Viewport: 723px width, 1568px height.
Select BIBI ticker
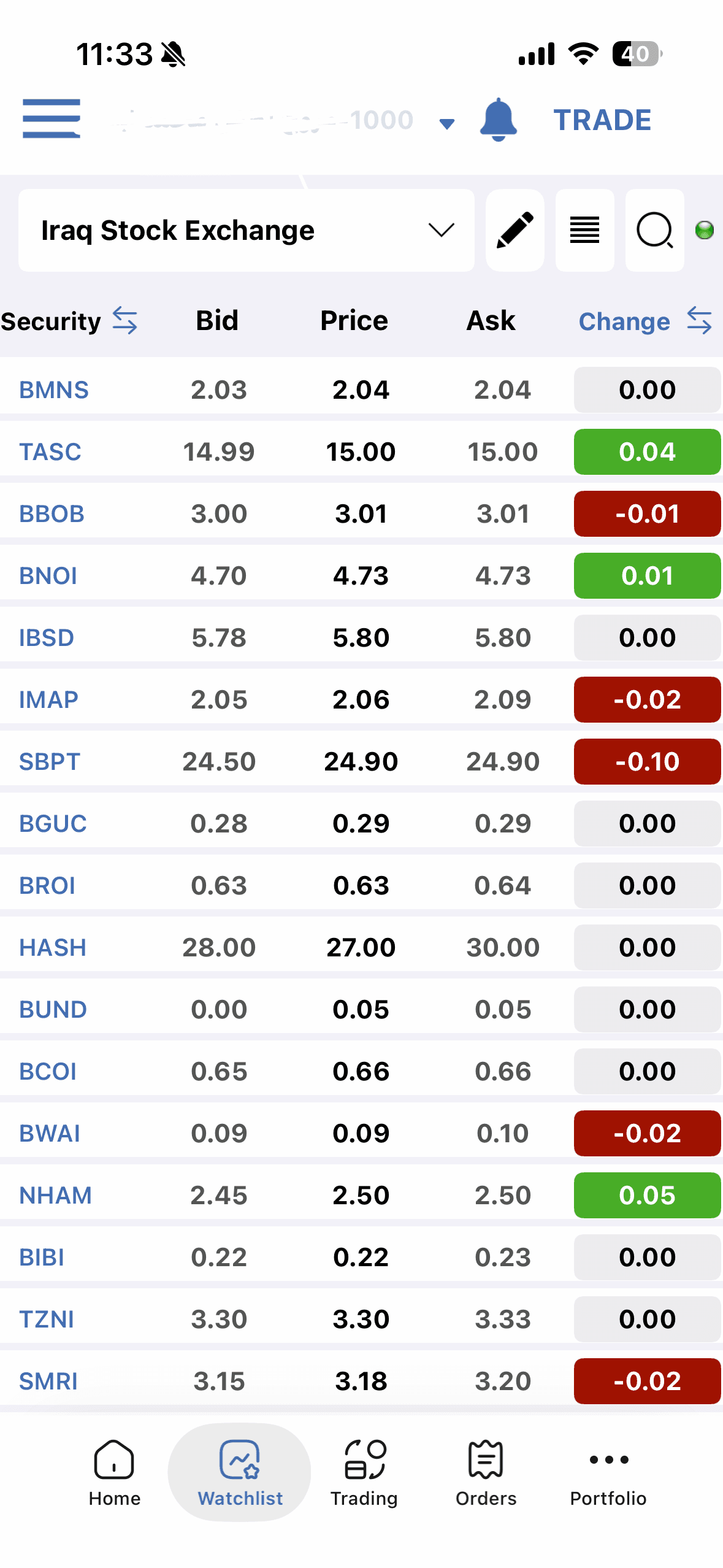pyautogui.click(x=42, y=1257)
